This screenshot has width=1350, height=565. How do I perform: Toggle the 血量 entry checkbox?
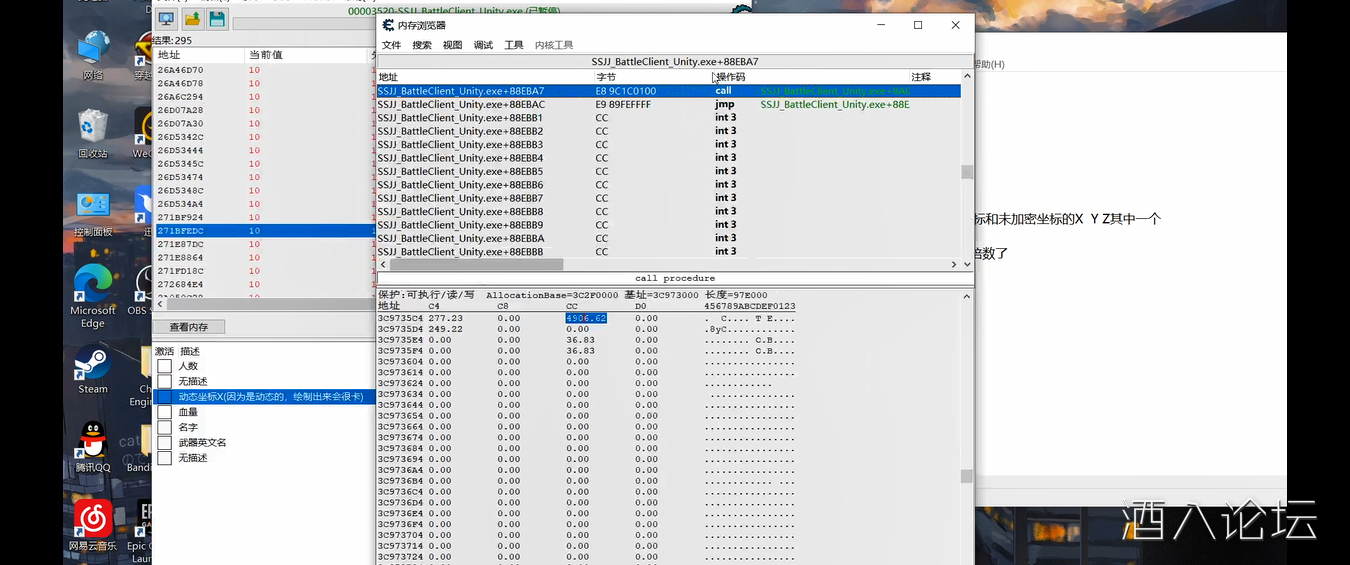coord(164,412)
